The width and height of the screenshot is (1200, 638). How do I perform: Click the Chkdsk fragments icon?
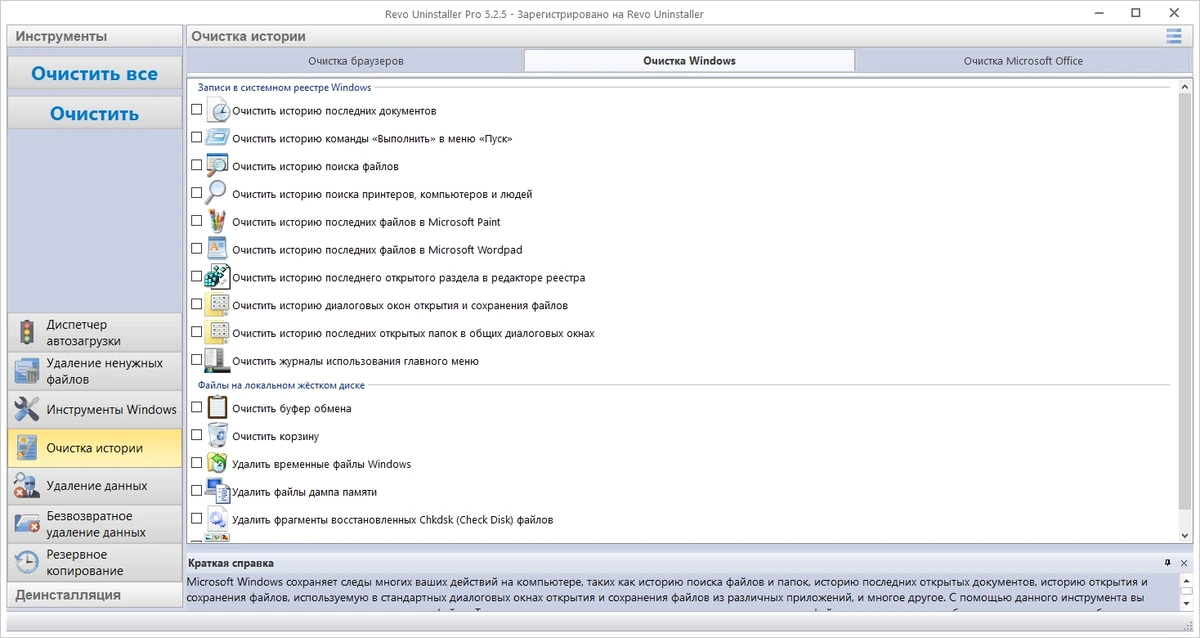[x=217, y=519]
